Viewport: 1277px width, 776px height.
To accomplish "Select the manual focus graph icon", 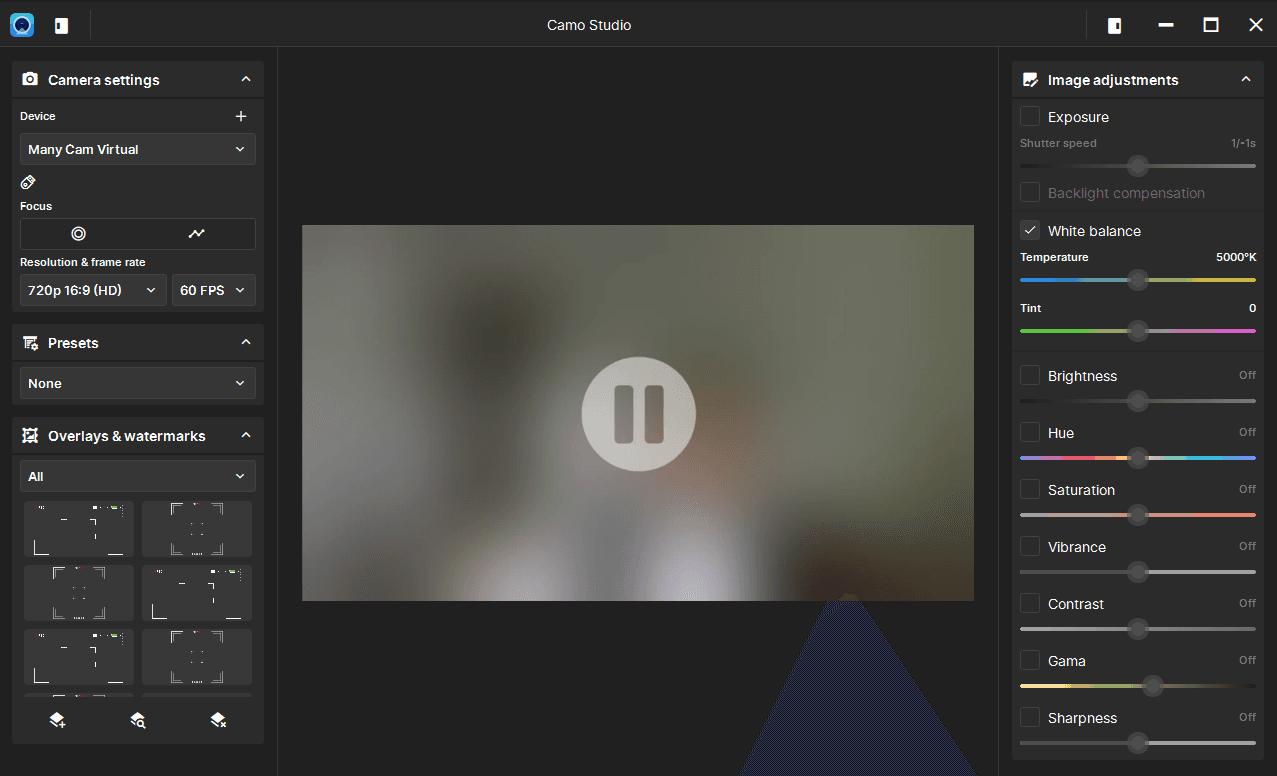I will coord(197,234).
